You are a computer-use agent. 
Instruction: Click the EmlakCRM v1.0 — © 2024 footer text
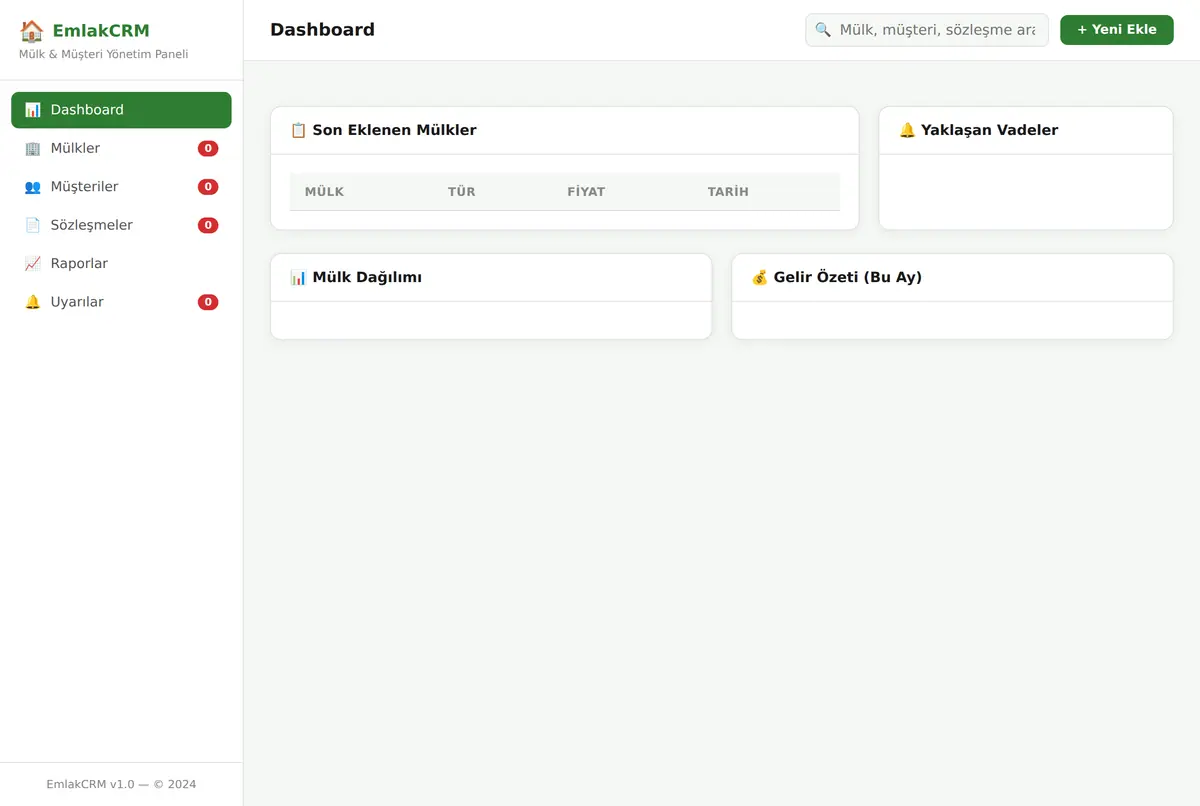click(x=121, y=785)
